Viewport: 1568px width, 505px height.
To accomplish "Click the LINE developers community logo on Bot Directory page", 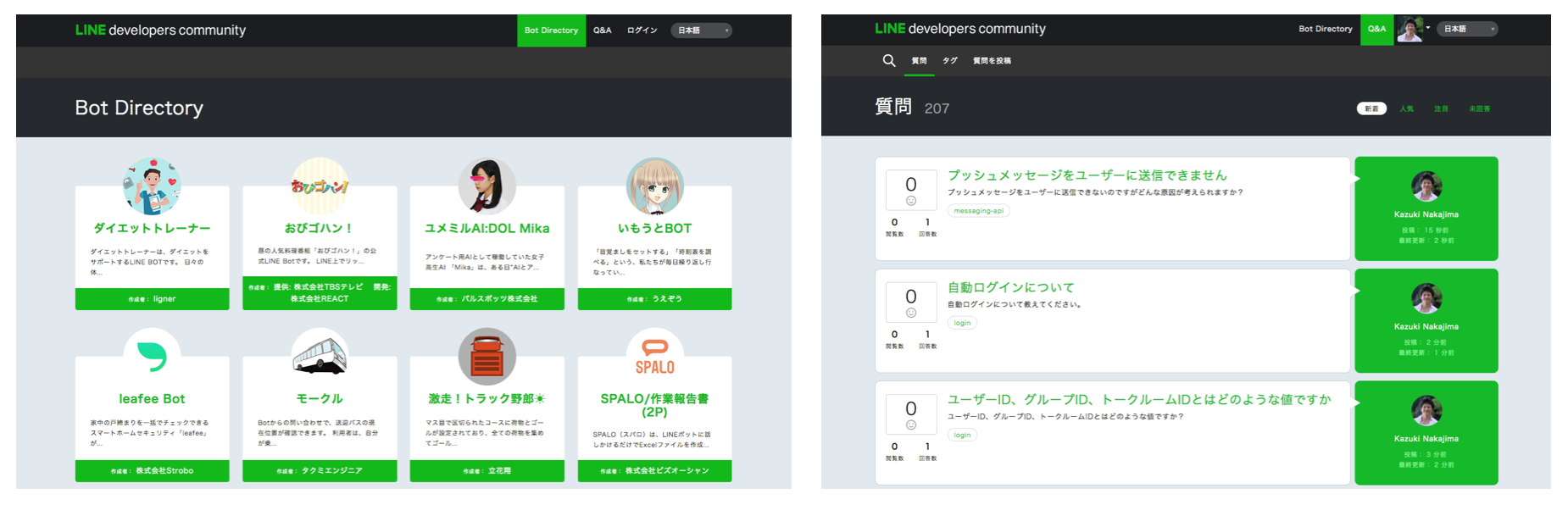I will [160, 30].
